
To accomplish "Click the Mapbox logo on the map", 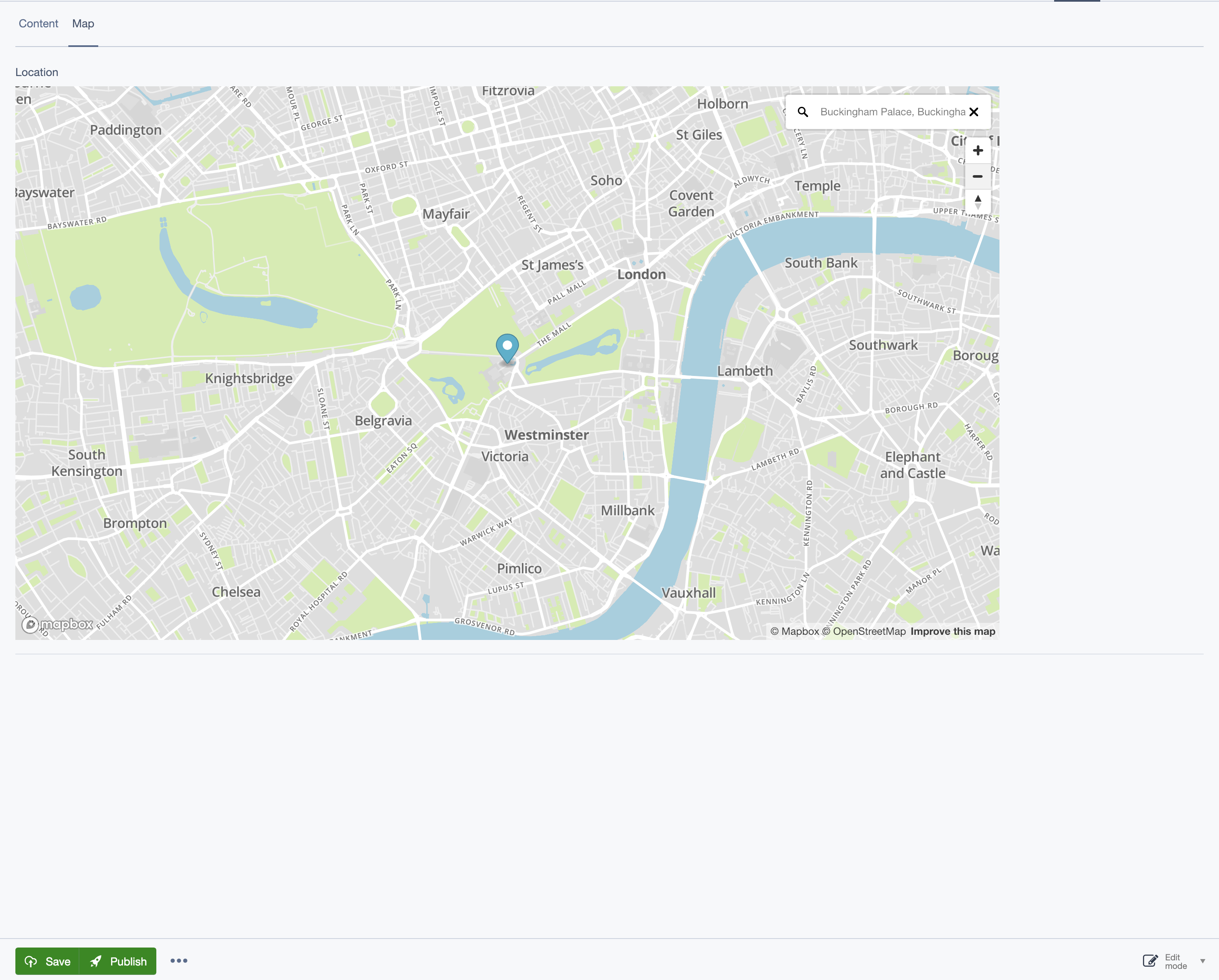I will 58,624.
